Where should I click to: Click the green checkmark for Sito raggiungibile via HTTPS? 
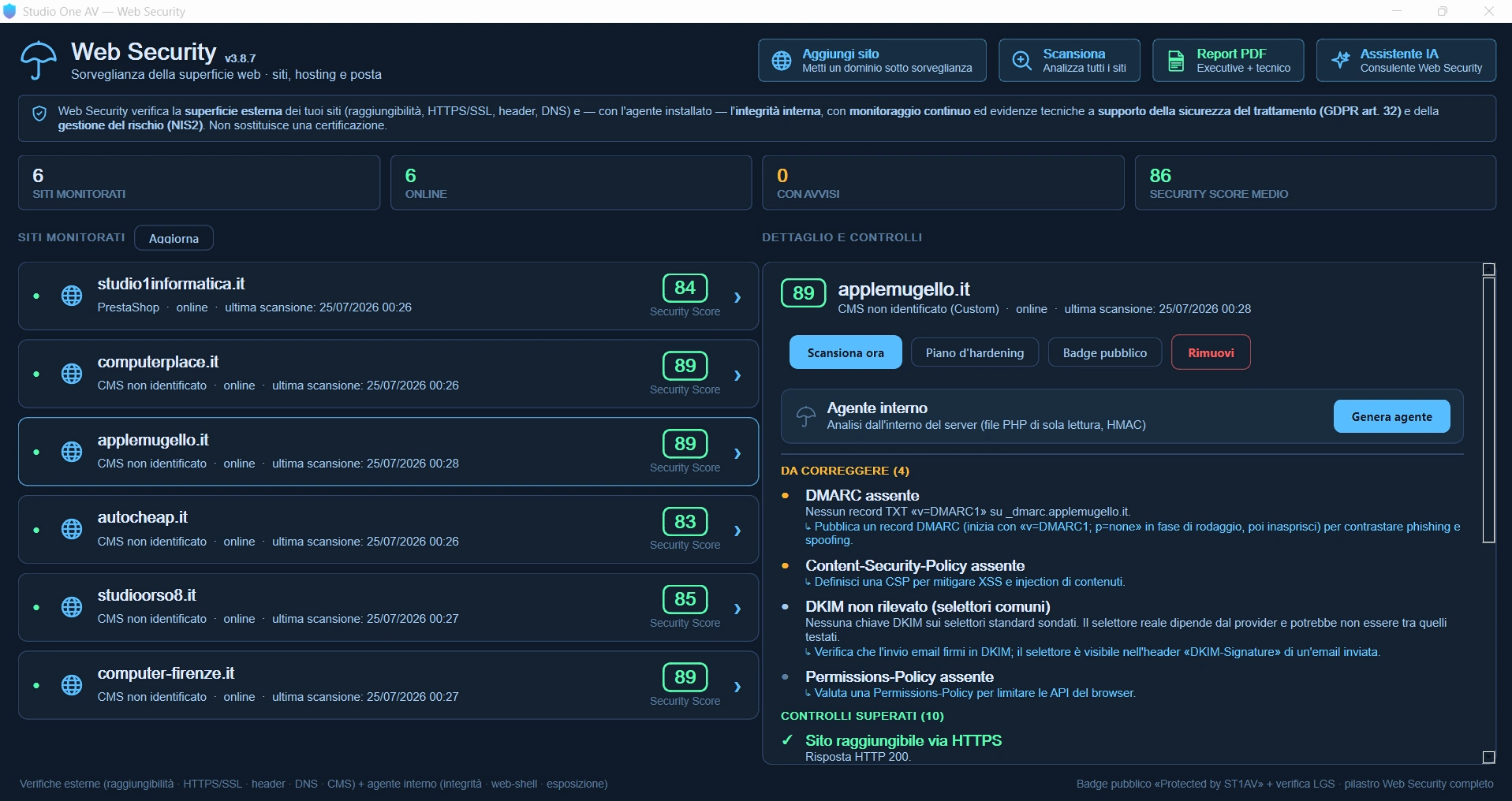787,740
